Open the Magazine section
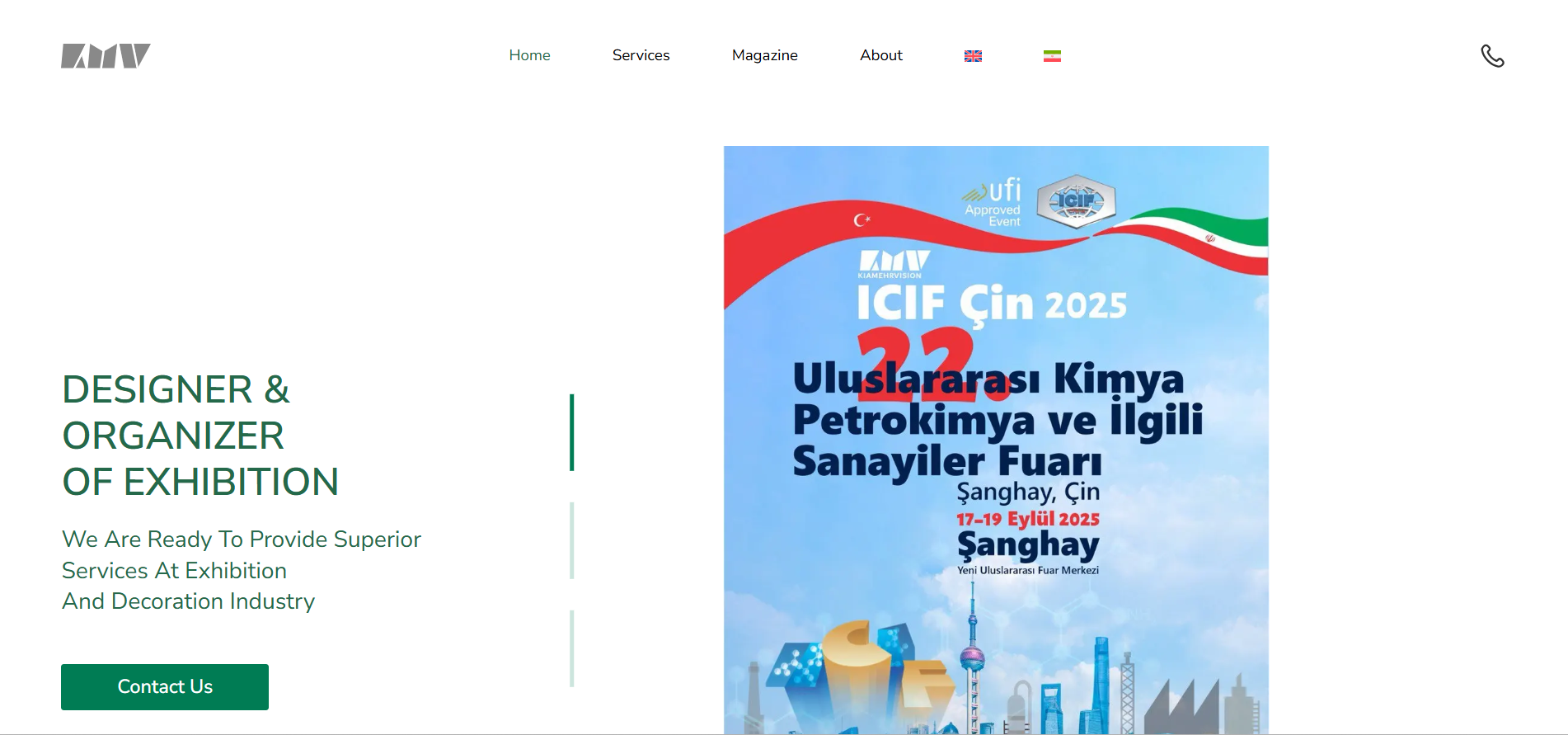This screenshot has height=735, width=1568. pos(764,55)
